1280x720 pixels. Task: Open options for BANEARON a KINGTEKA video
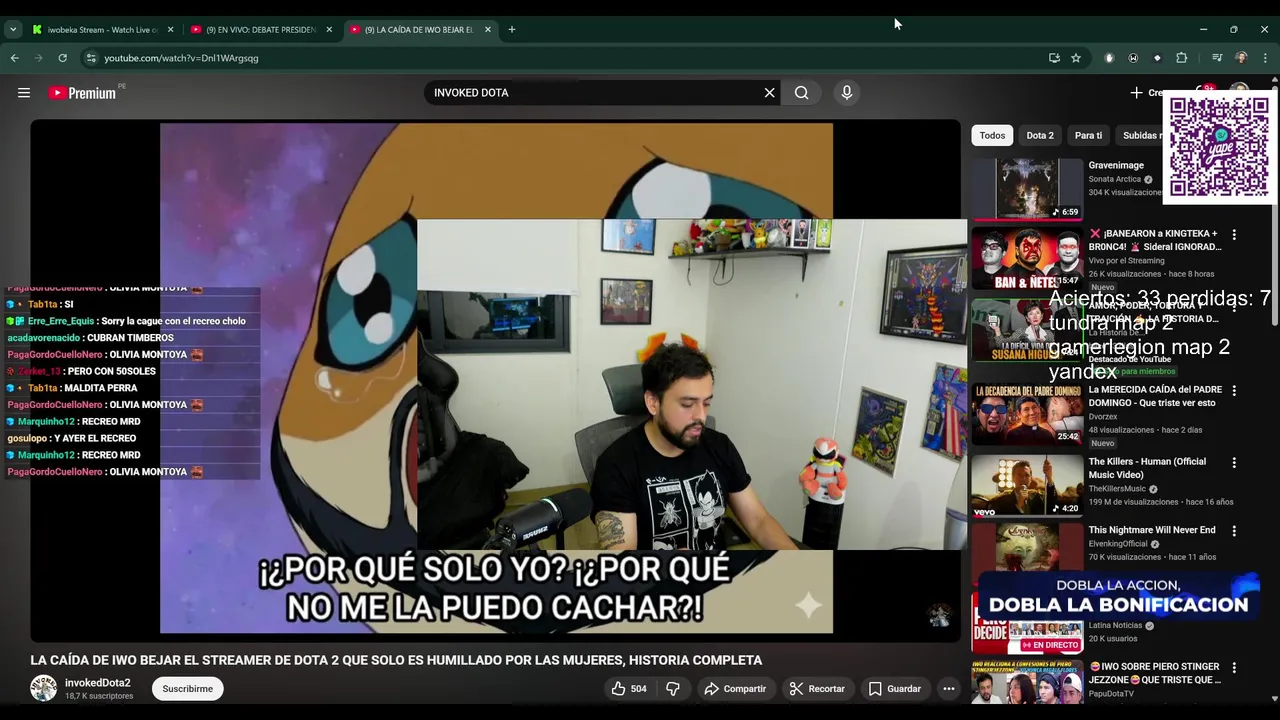pyautogui.click(x=1234, y=235)
